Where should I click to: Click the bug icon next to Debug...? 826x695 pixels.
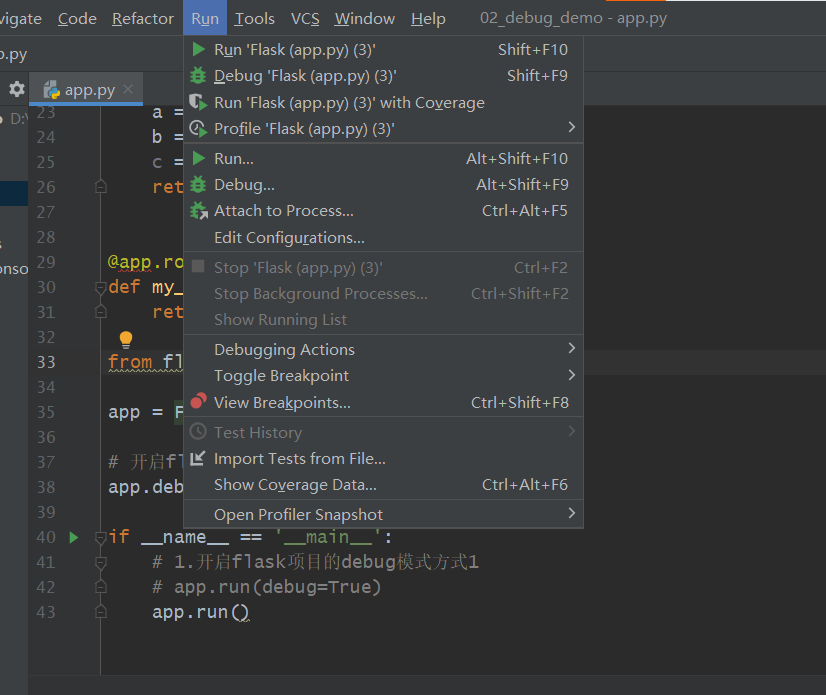click(x=198, y=184)
